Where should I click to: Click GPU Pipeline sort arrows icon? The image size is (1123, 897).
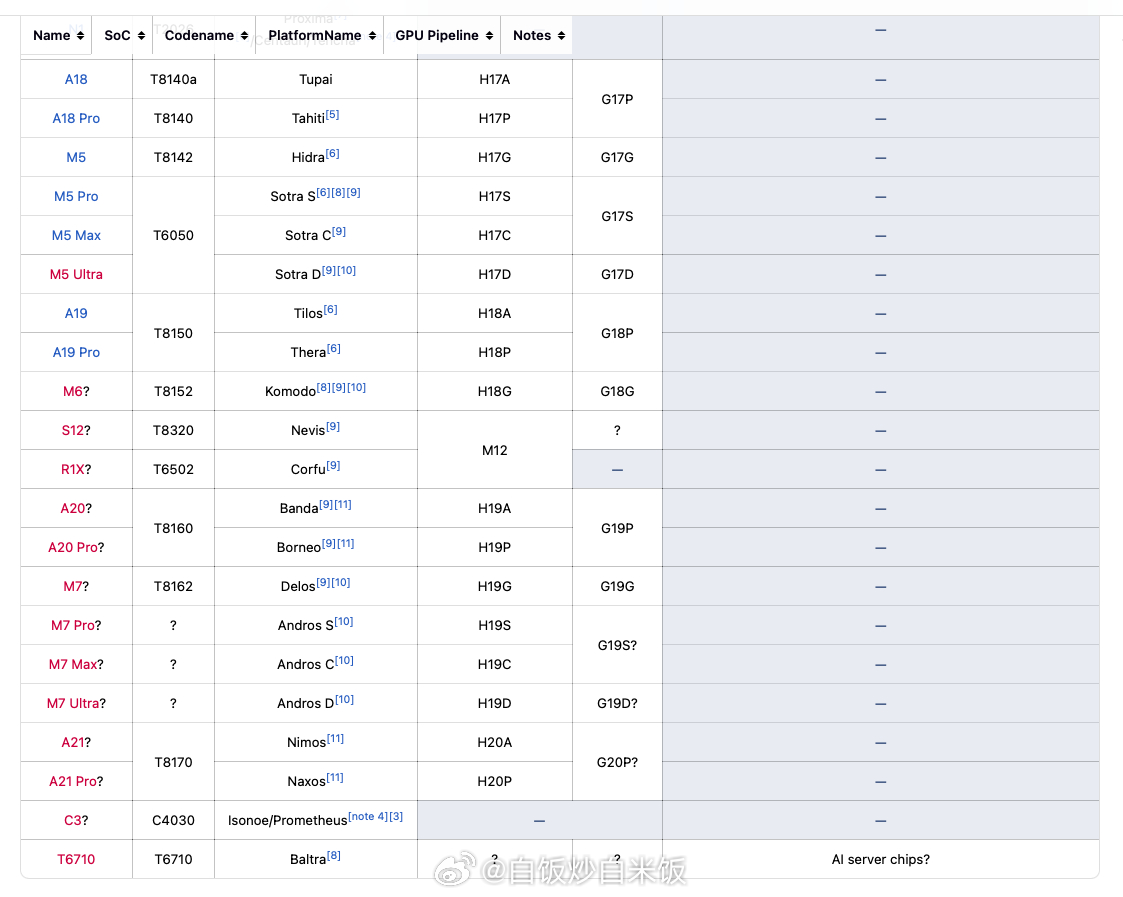[489, 36]
